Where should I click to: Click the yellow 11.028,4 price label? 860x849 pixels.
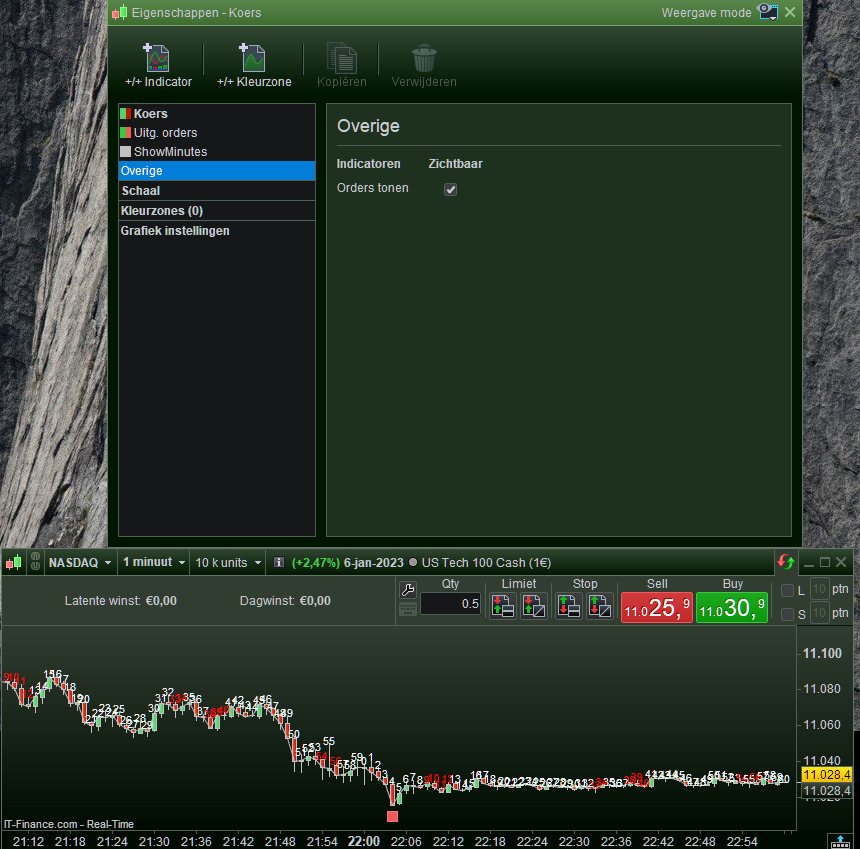(826, 774)
